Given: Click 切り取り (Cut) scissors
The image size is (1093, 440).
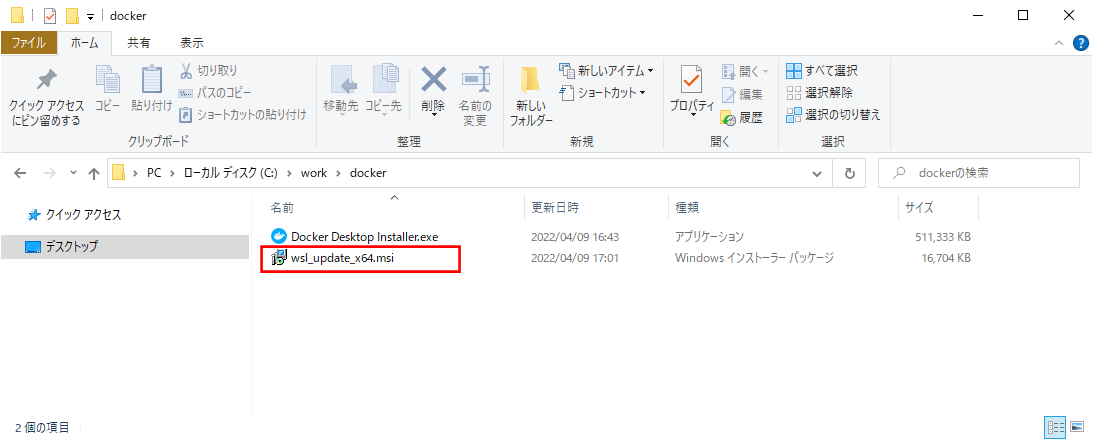Looking at the screenshot, I should 208,71.
